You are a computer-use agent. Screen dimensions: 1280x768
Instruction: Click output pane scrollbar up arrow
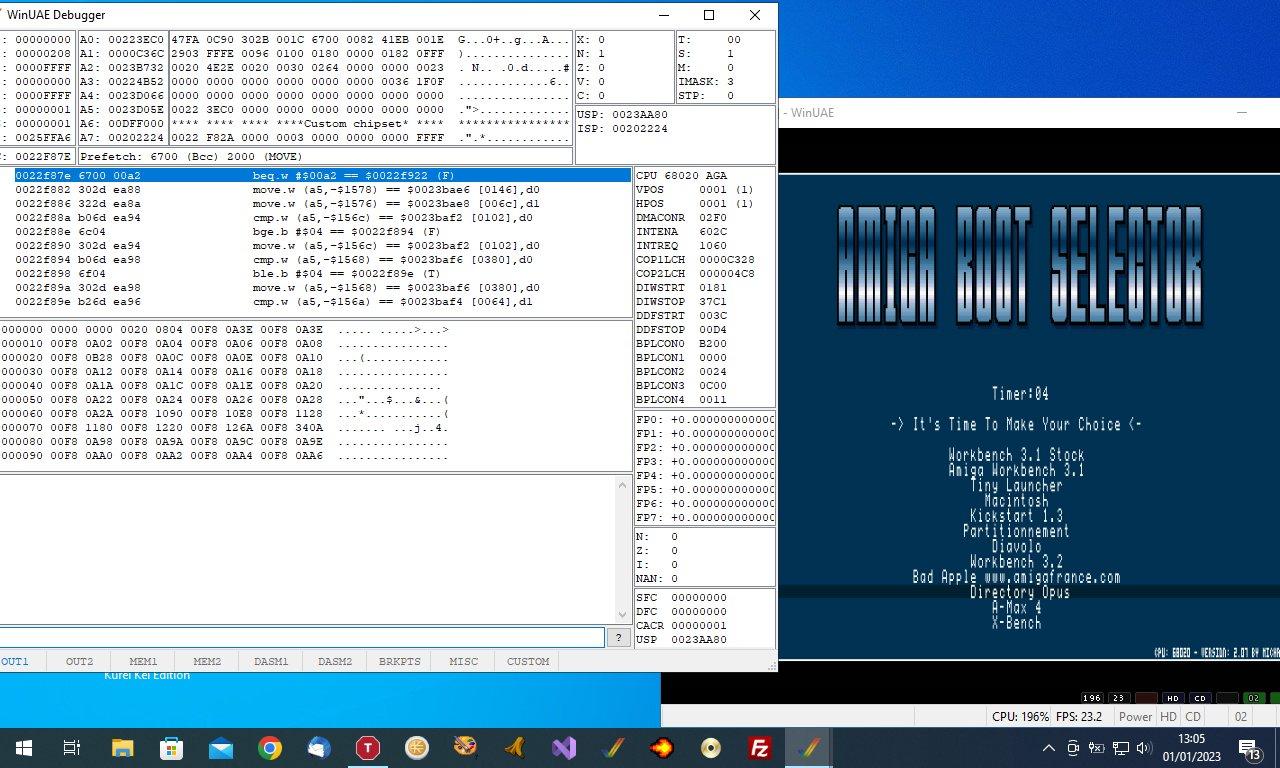pyautogui.click(x=623, y=485)
